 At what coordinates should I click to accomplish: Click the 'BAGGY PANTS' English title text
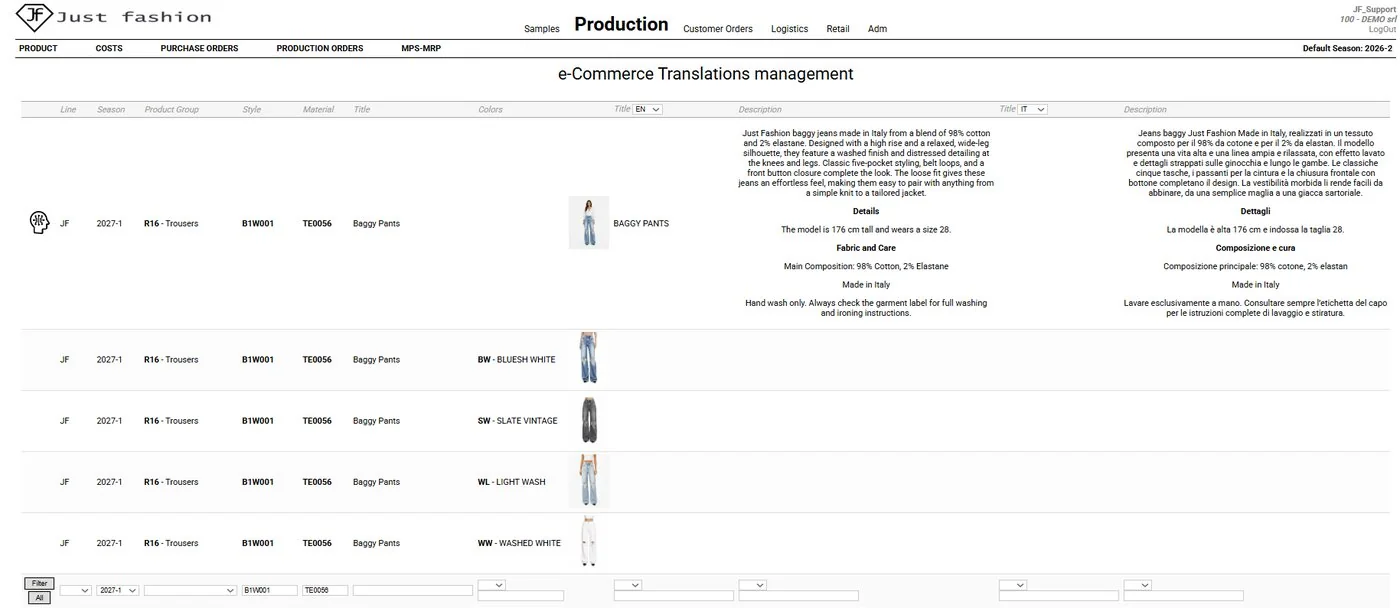click(641, 223)
